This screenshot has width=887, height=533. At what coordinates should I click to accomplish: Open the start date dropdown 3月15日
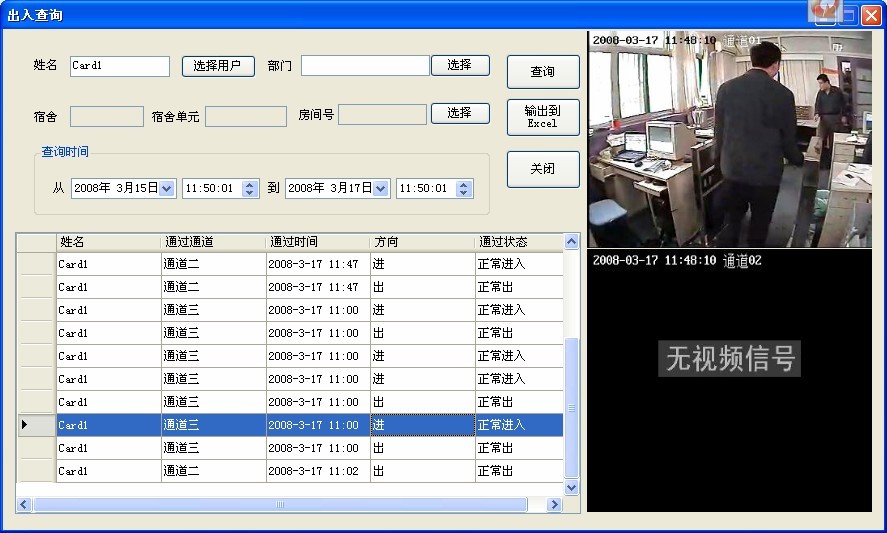tap(166, 188)
